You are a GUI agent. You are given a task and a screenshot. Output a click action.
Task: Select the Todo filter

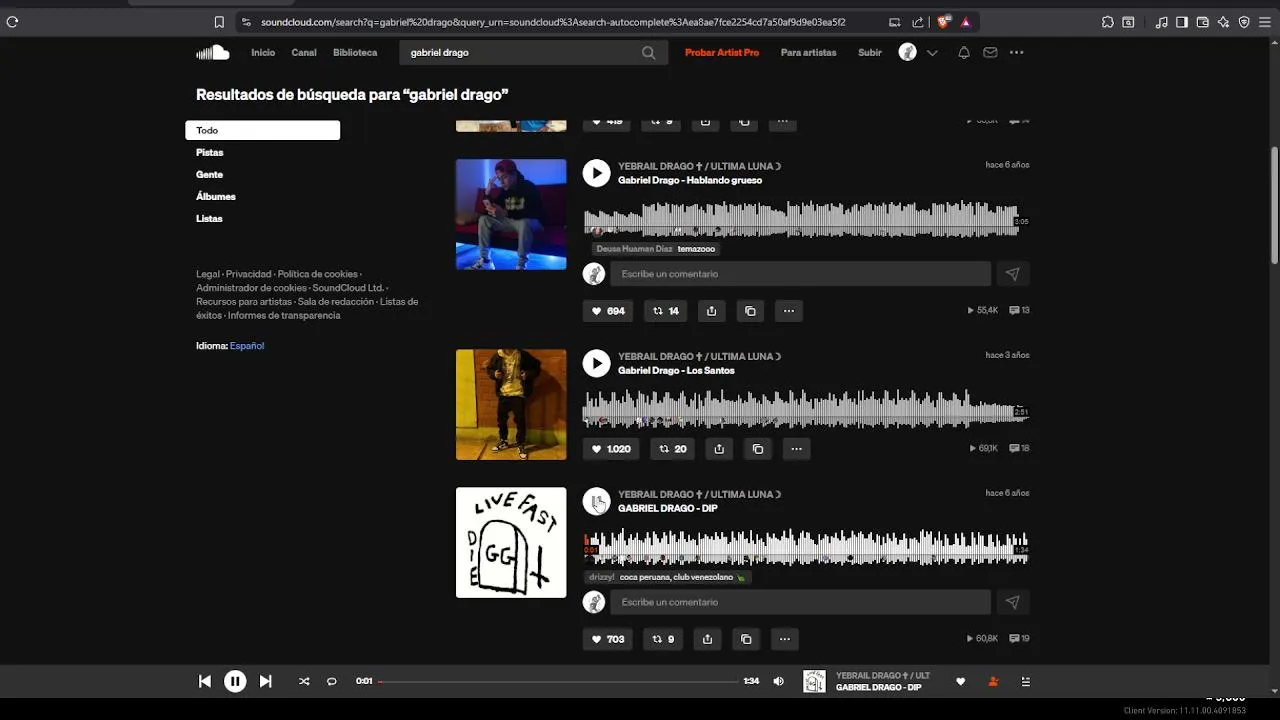point(263,130)
